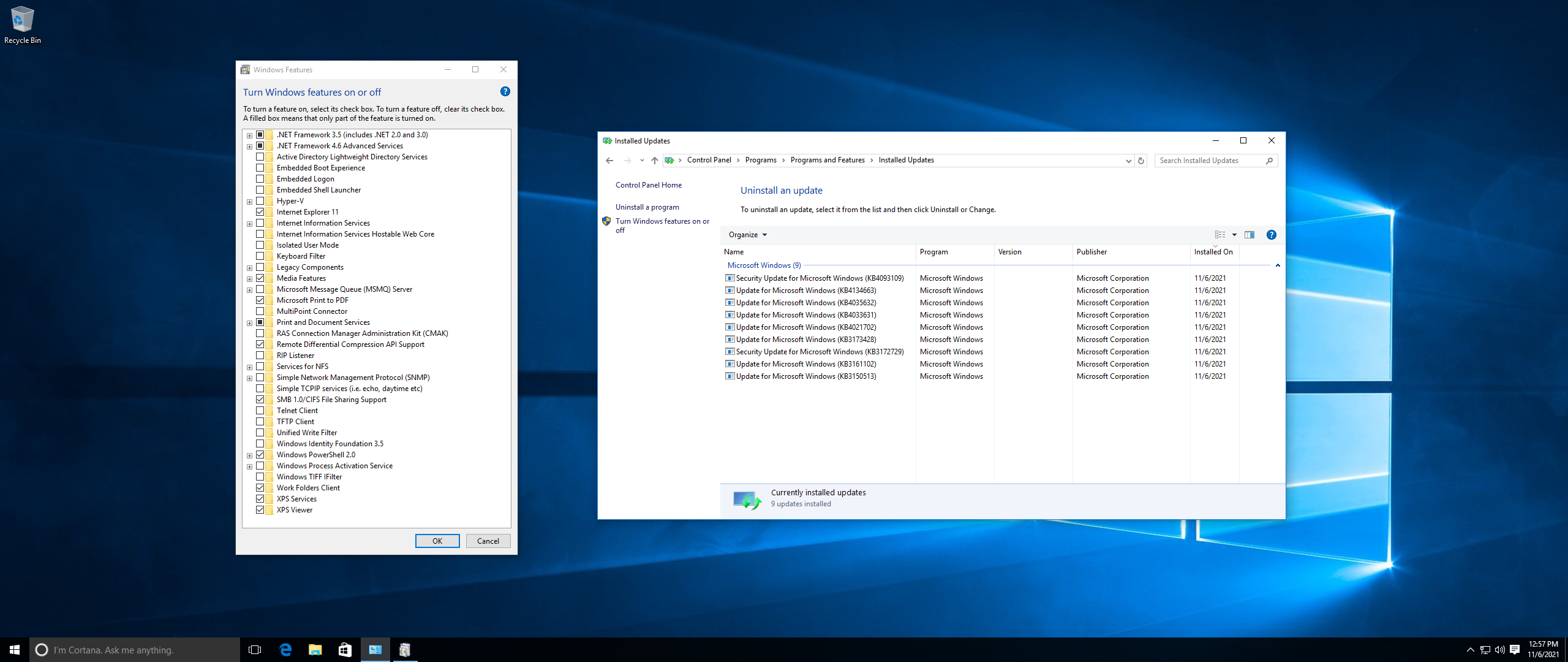Click the Forward arrow in Installed Updates
This screenshot has height=662, width=1568.
click(x=627, y=161)
